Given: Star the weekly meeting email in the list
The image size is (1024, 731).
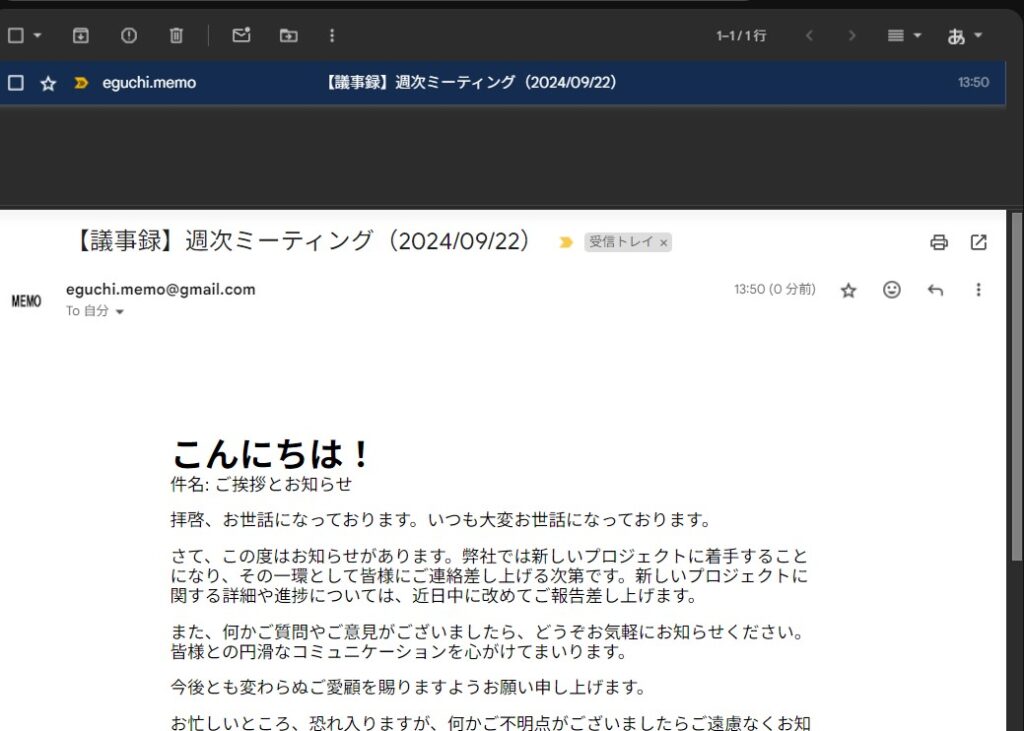Looking at the screenshot, I should [48, 83].
